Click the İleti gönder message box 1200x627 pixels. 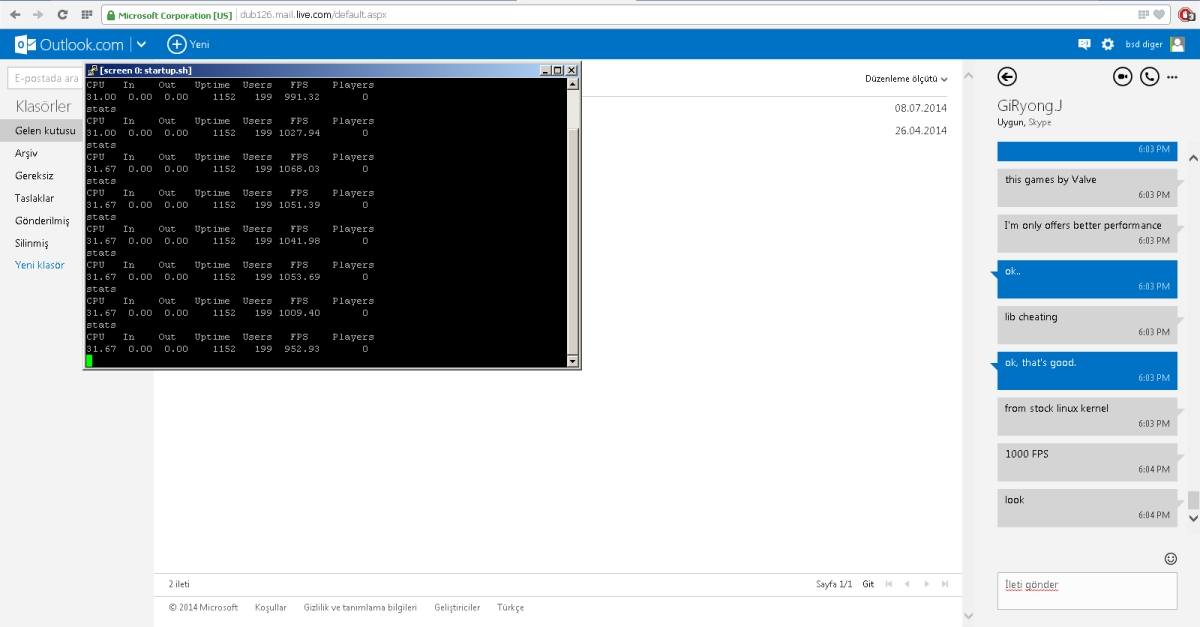point(1087,591)
